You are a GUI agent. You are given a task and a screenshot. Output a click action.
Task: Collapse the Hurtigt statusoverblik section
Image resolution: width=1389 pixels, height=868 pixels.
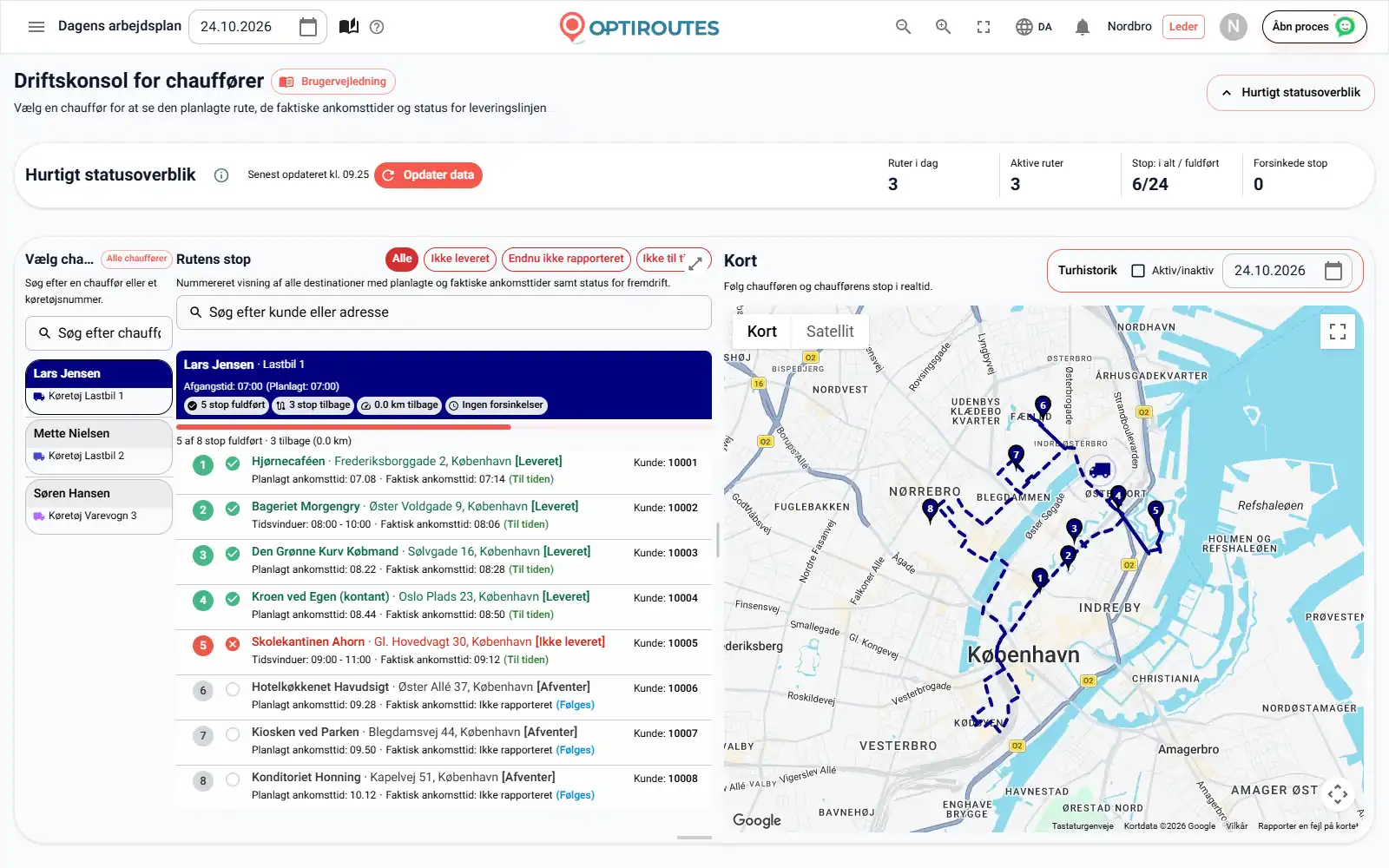click(1290, 93)
